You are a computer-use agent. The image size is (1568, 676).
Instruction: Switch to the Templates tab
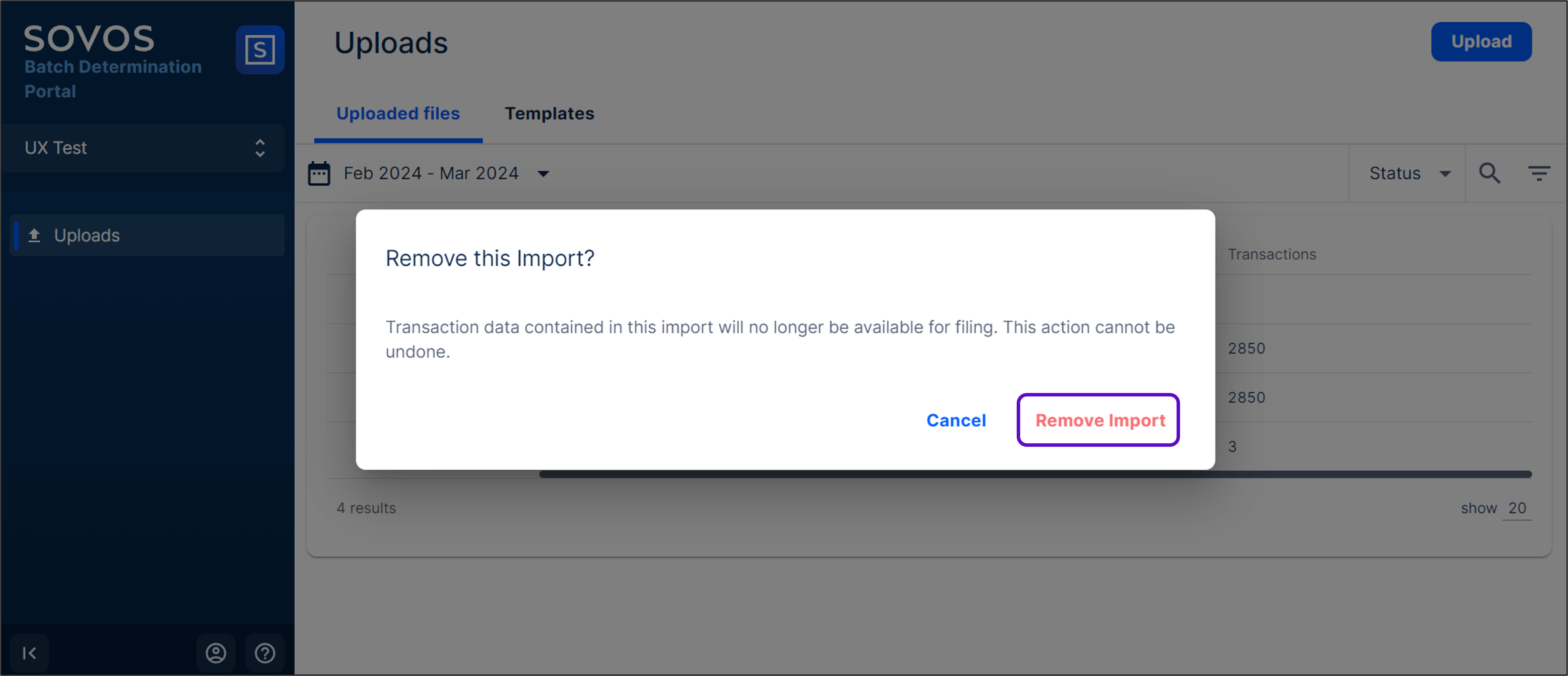point(549,114)
